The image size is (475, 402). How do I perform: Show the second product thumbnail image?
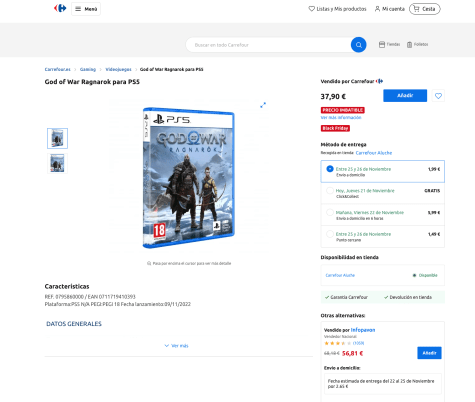click(57, 164)
